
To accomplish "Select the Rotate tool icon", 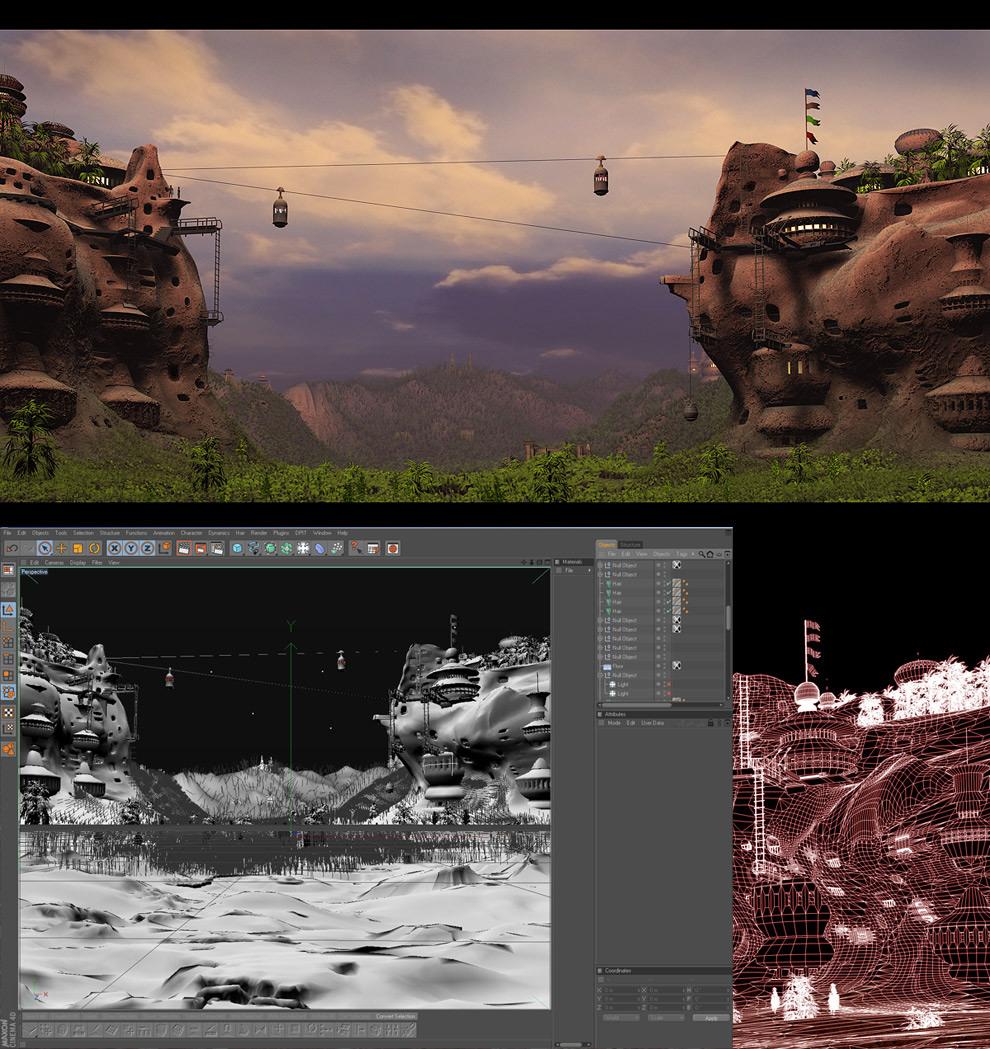I will pyautogui.click(x=94, y=548).
